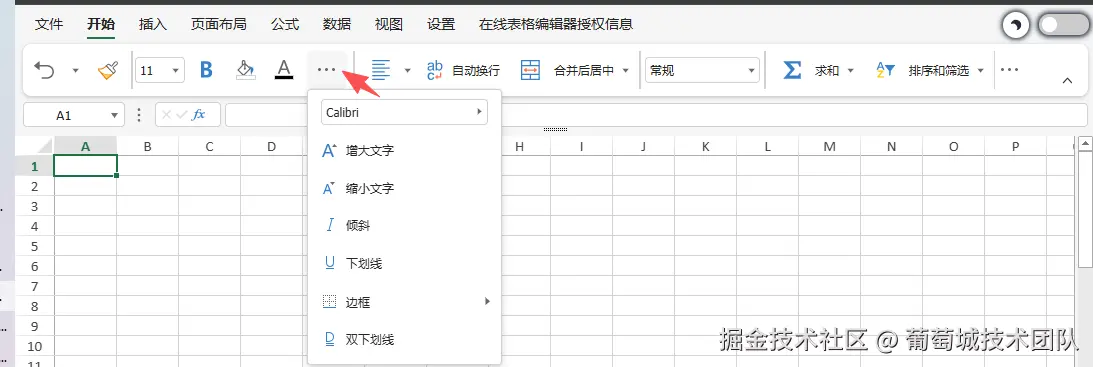Expand the alignment dropdown arrow

tap(408, 70)
